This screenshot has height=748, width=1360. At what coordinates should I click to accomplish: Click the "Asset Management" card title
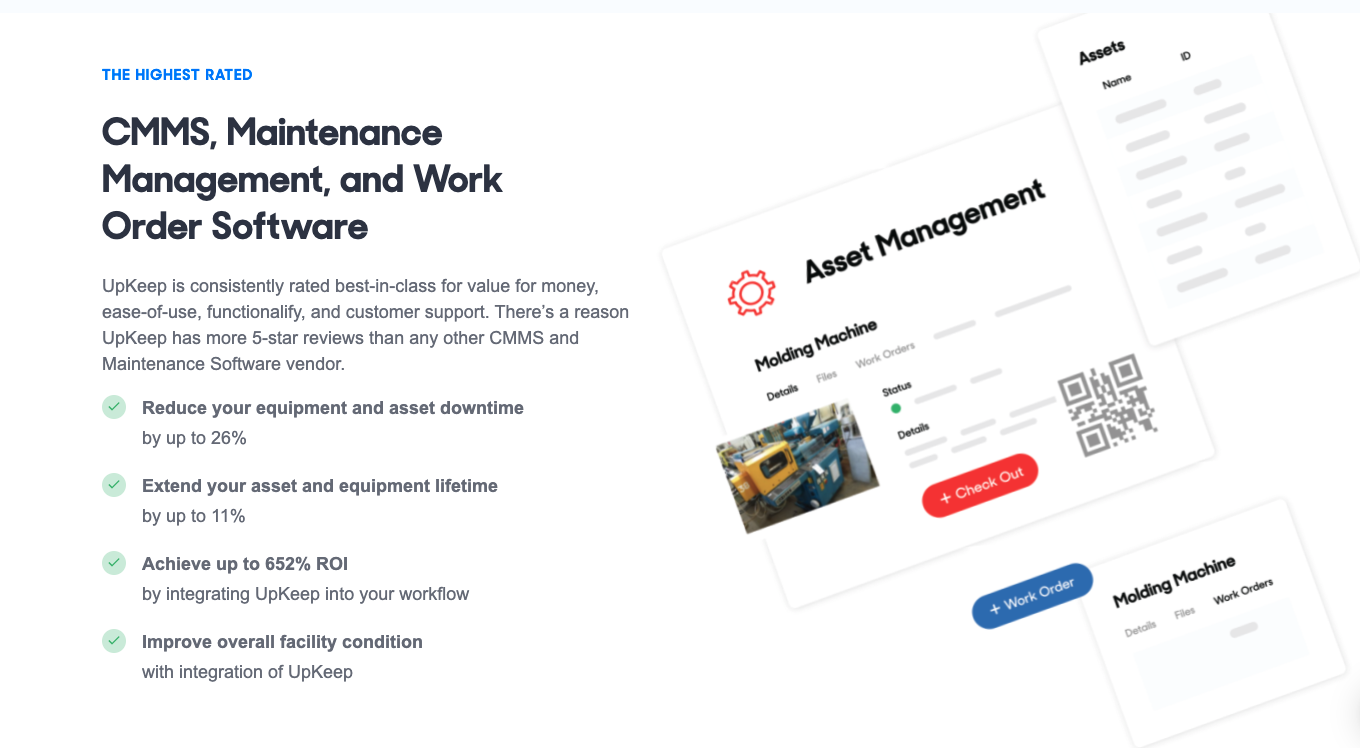(x=925, y=230)
